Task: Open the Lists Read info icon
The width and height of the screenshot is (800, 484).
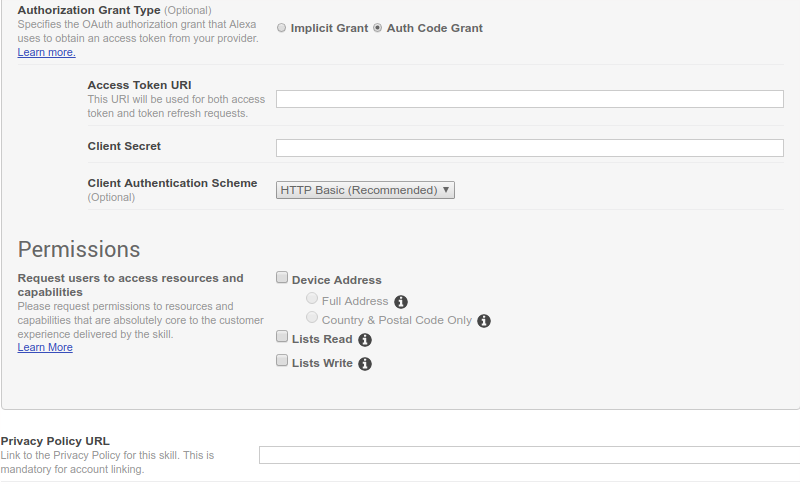Action: point(365,340)
